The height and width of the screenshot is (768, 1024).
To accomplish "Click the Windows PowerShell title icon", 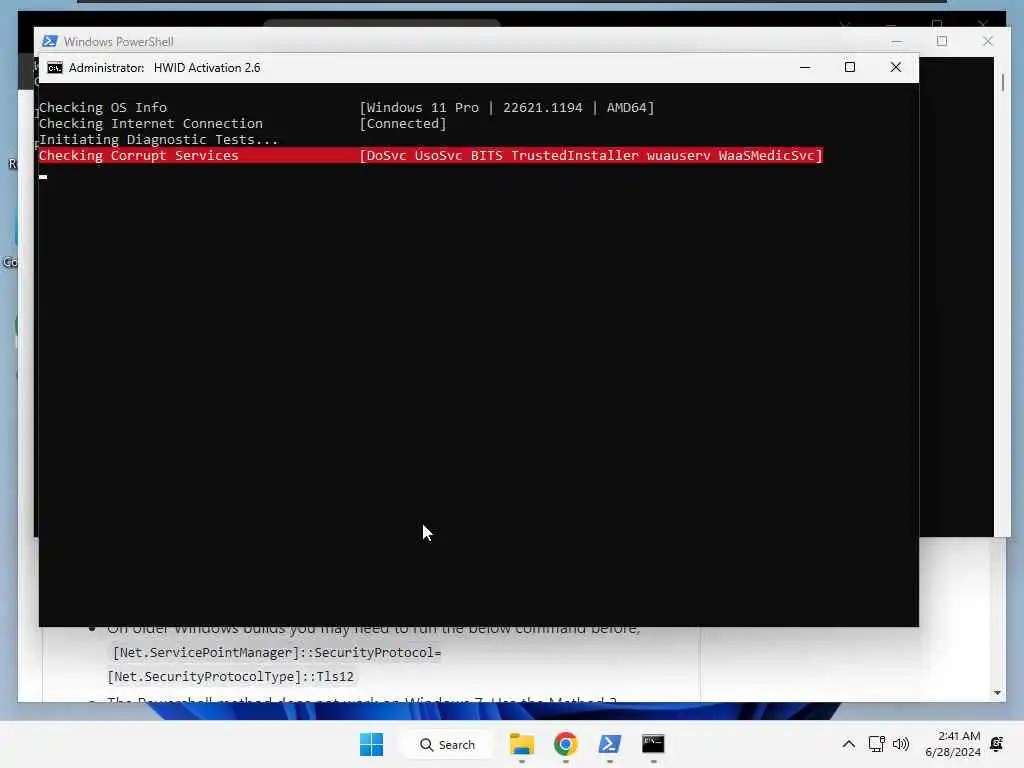I will point(50,41).
